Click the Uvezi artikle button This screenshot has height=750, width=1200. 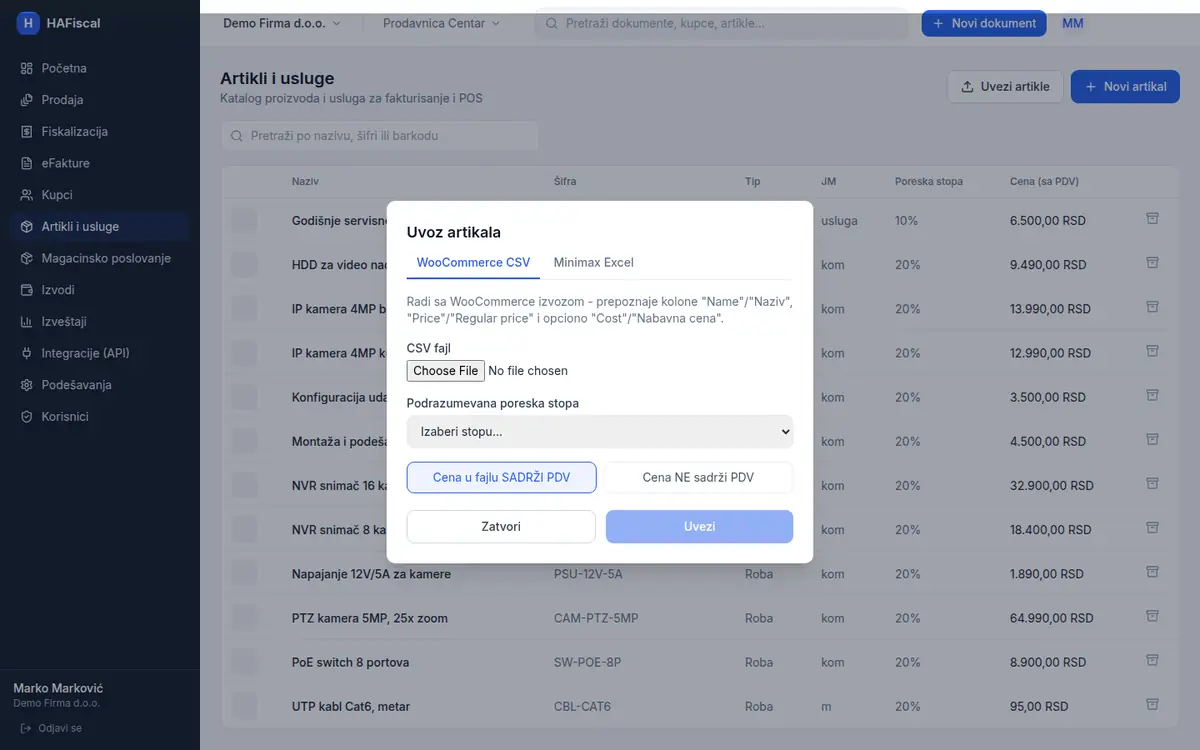1005,87
